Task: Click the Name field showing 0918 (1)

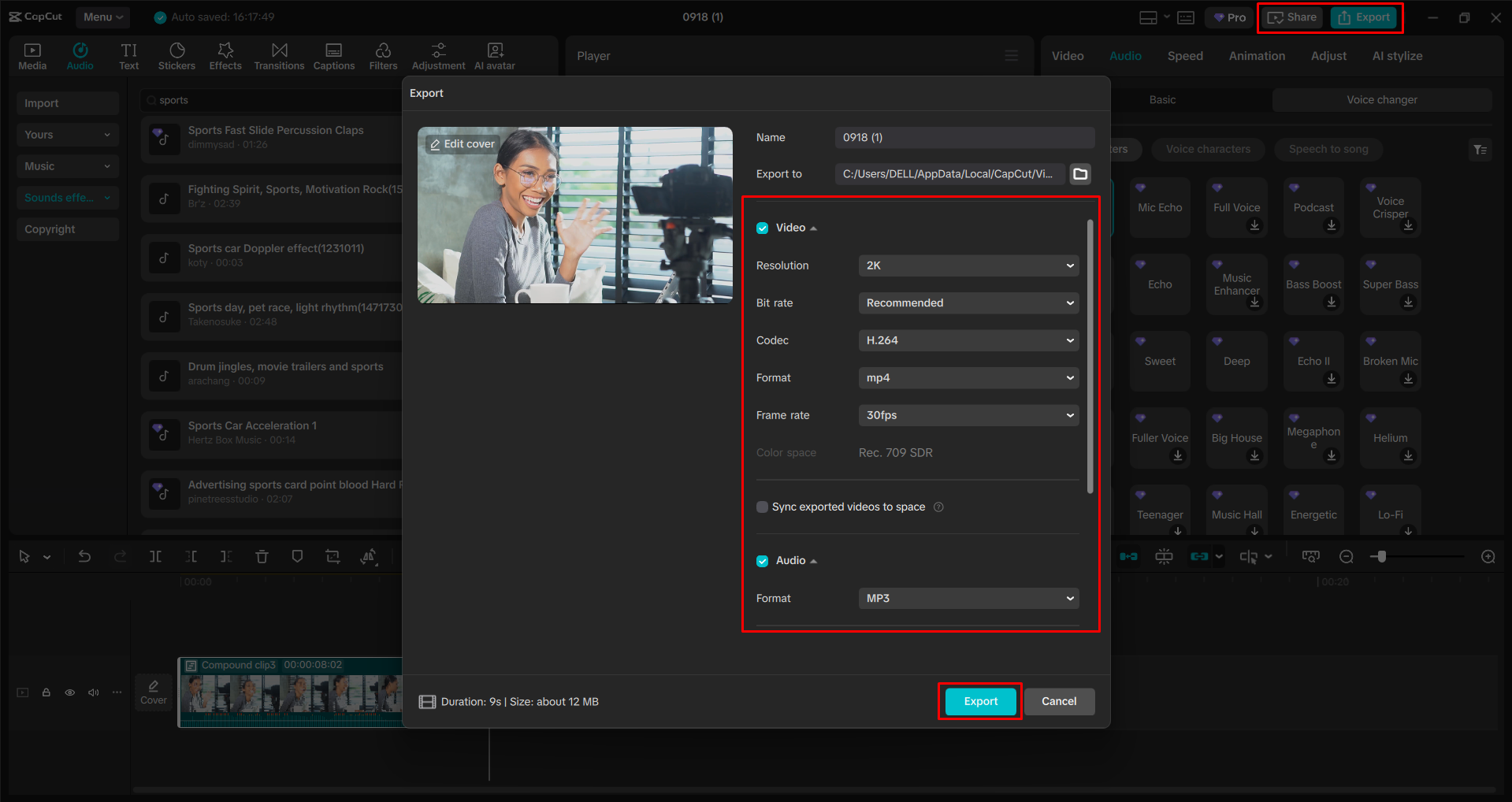Action: pos(964,137)
